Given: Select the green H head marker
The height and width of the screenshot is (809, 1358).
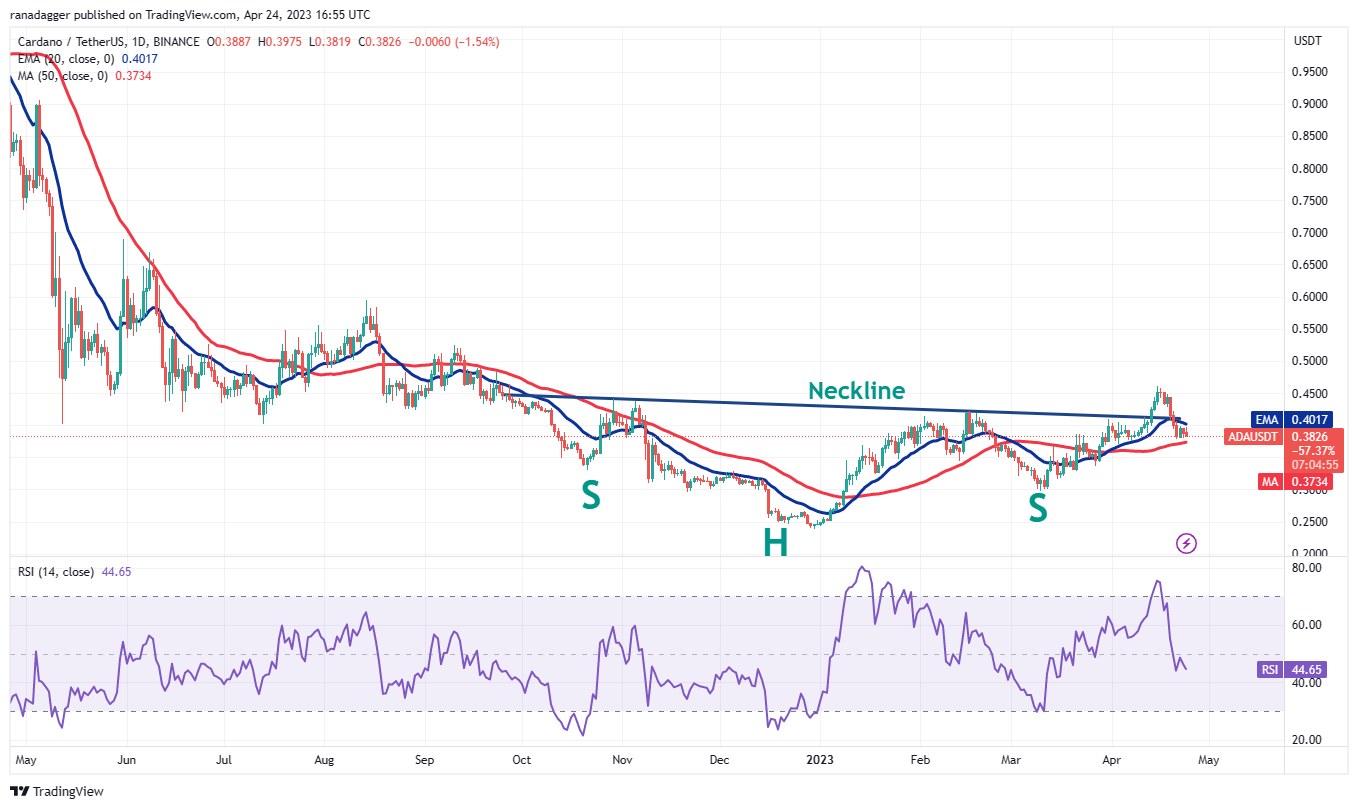Looking at the screenshot, I should (776, 541).
